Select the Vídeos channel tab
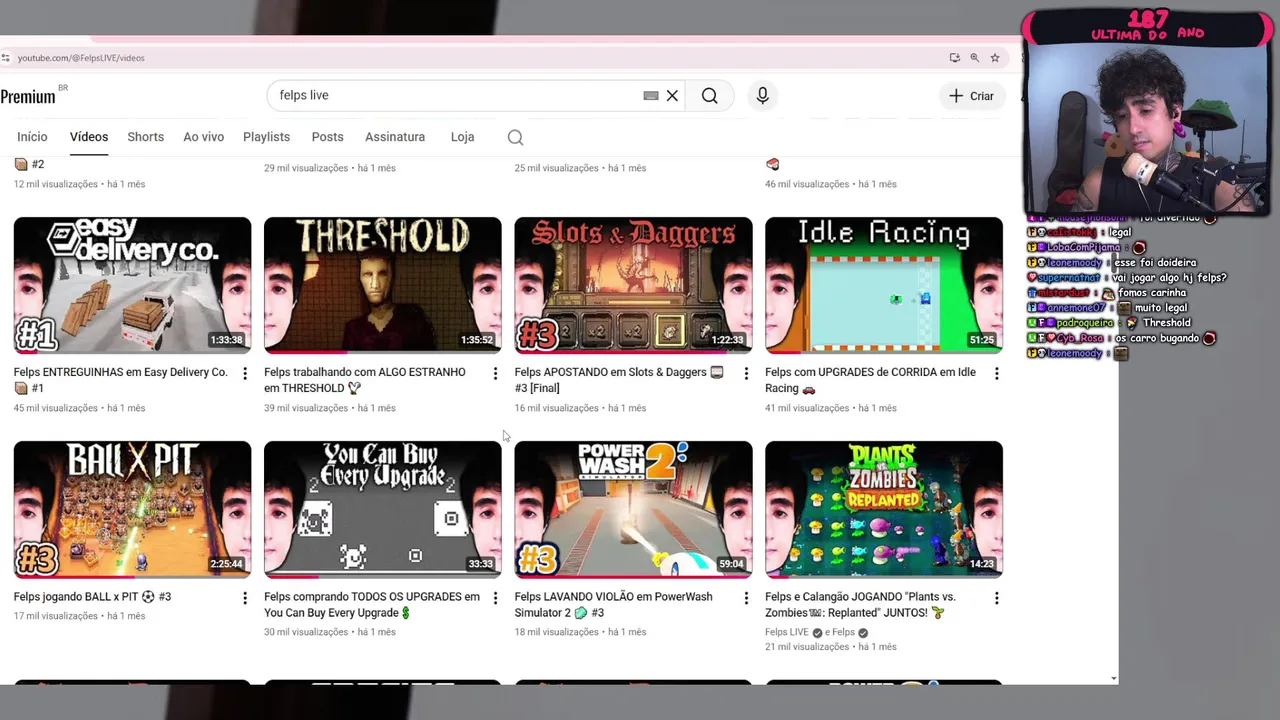The image size is (1280, 720). click(x=89, y=137)
